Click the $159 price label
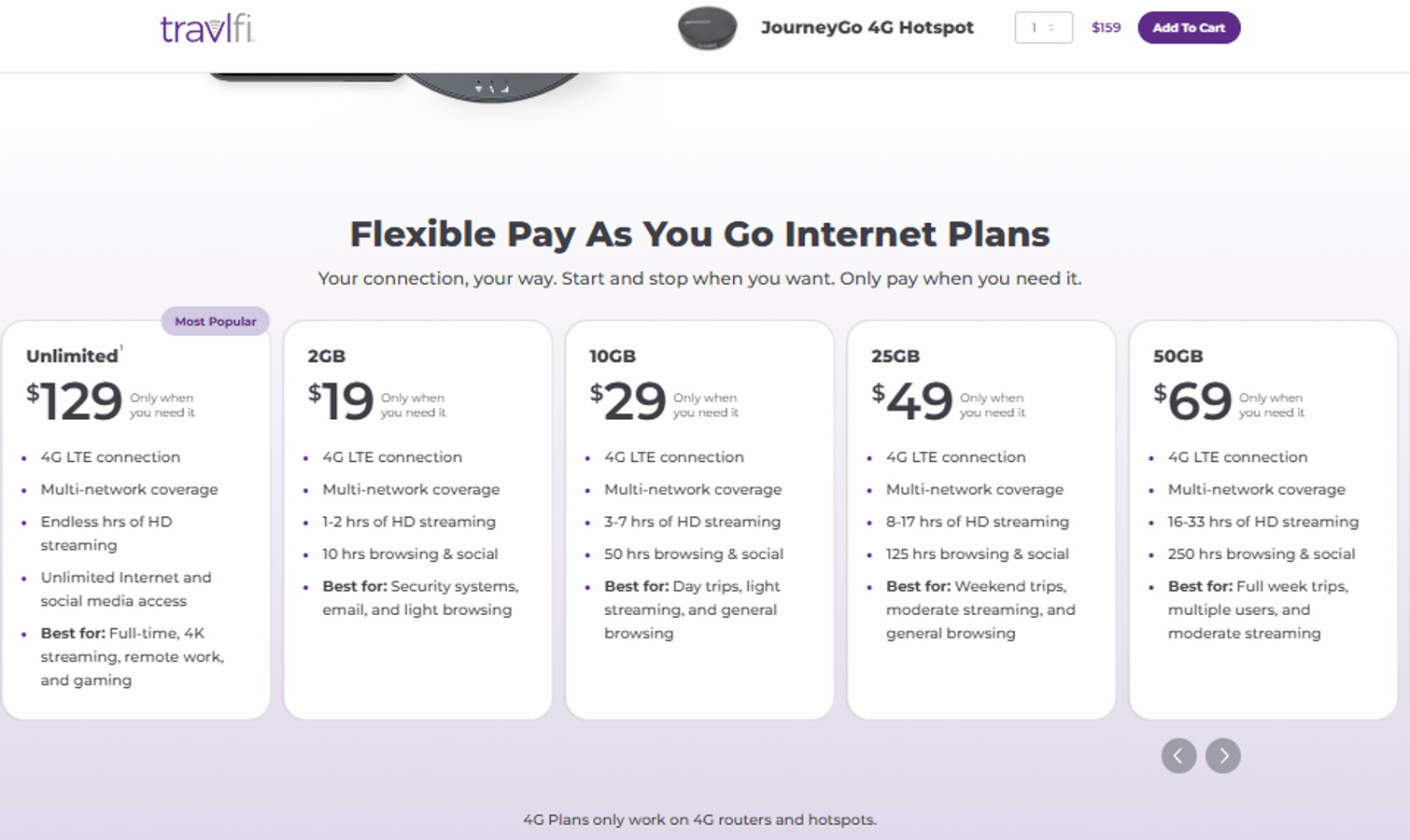1410x840 pixels. (x=1105, y=28)
